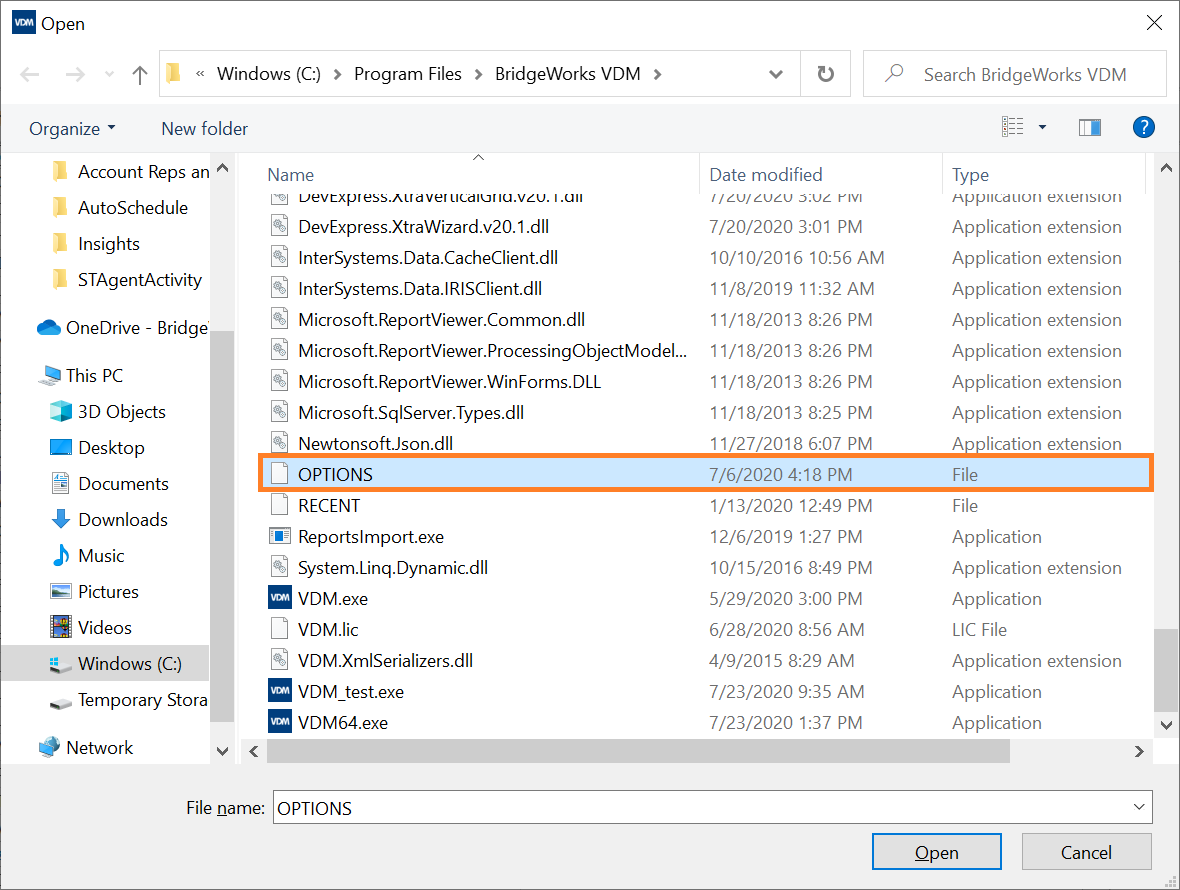Select Microsoft.ReportViewer.WinForms.DLL file icon
Screen dimensions: 1180x890
pos(279,381)
